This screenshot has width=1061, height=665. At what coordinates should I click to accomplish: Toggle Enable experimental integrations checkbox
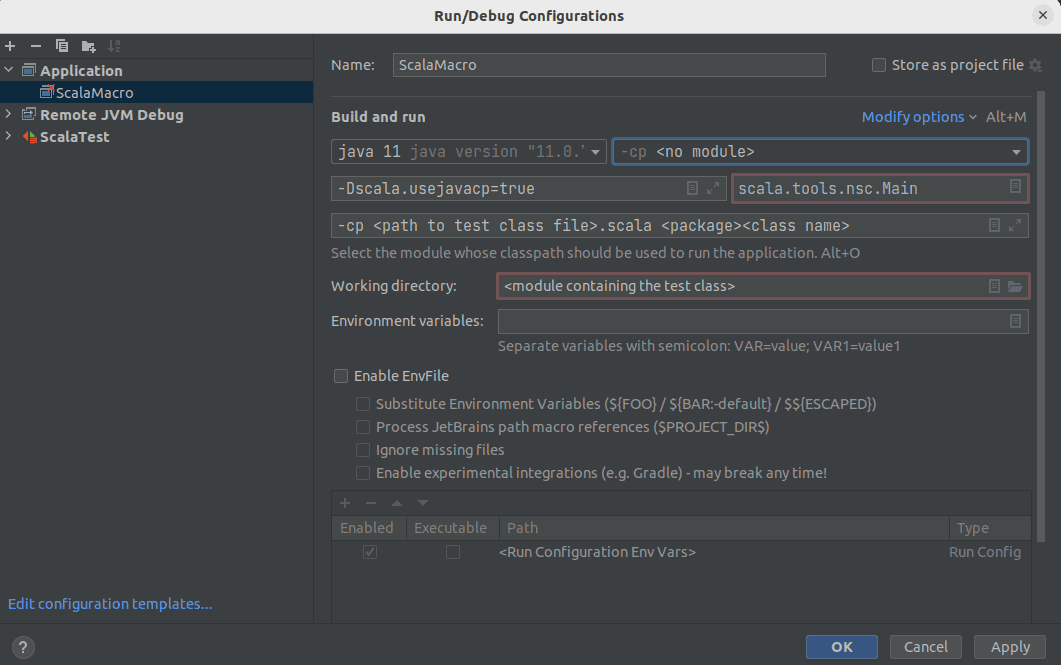363,473
